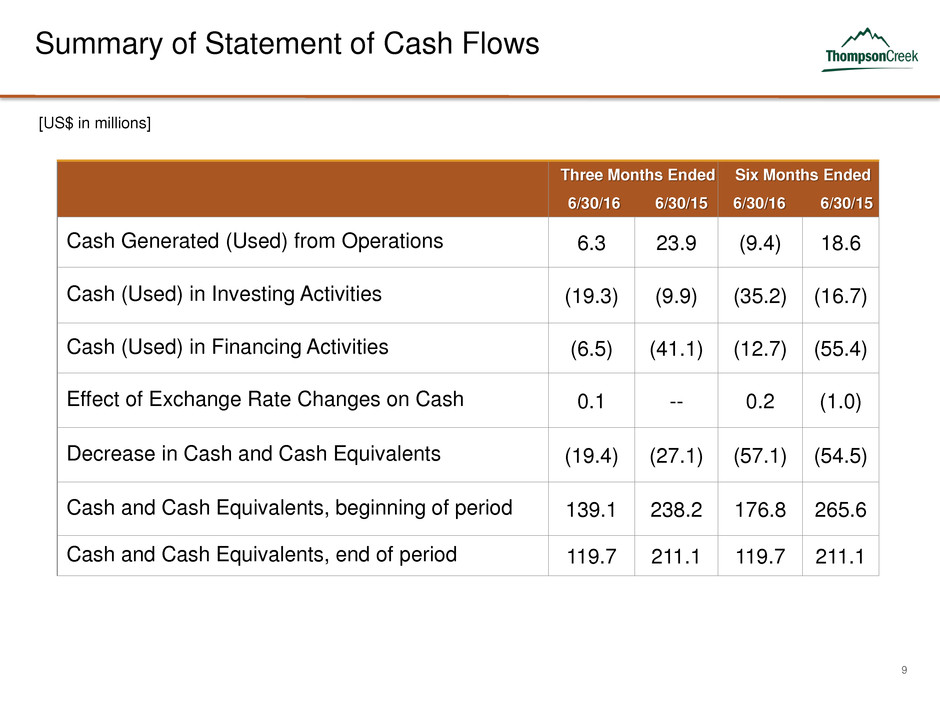
Task: Click the slide page number 9
Action: point(904,670)
